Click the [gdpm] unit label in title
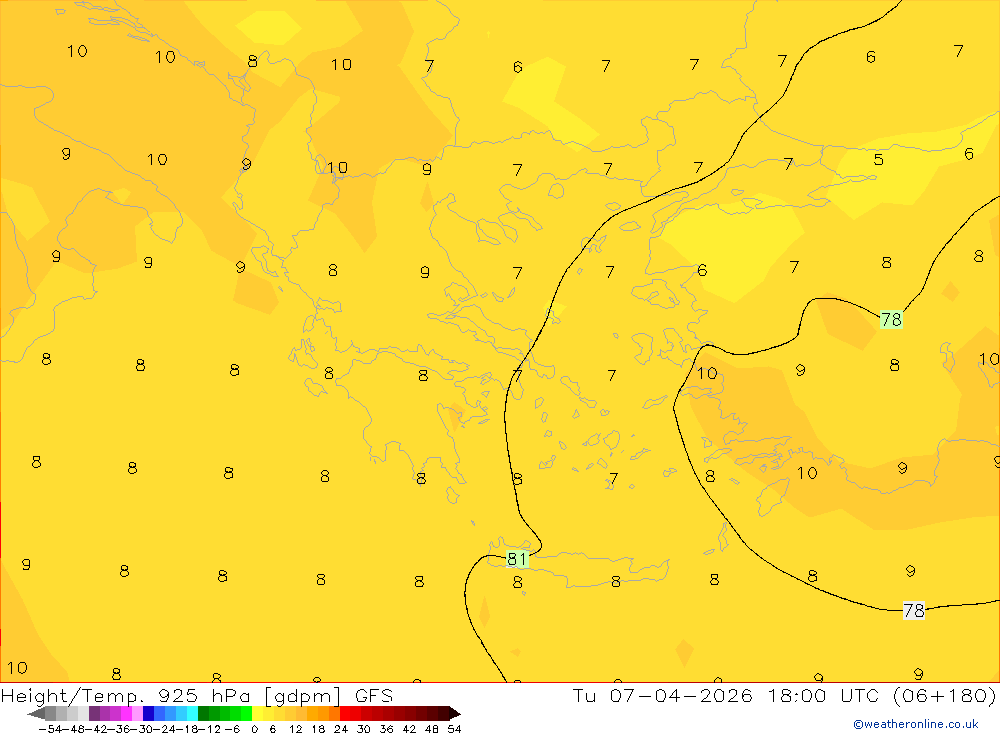 (302, 696)
